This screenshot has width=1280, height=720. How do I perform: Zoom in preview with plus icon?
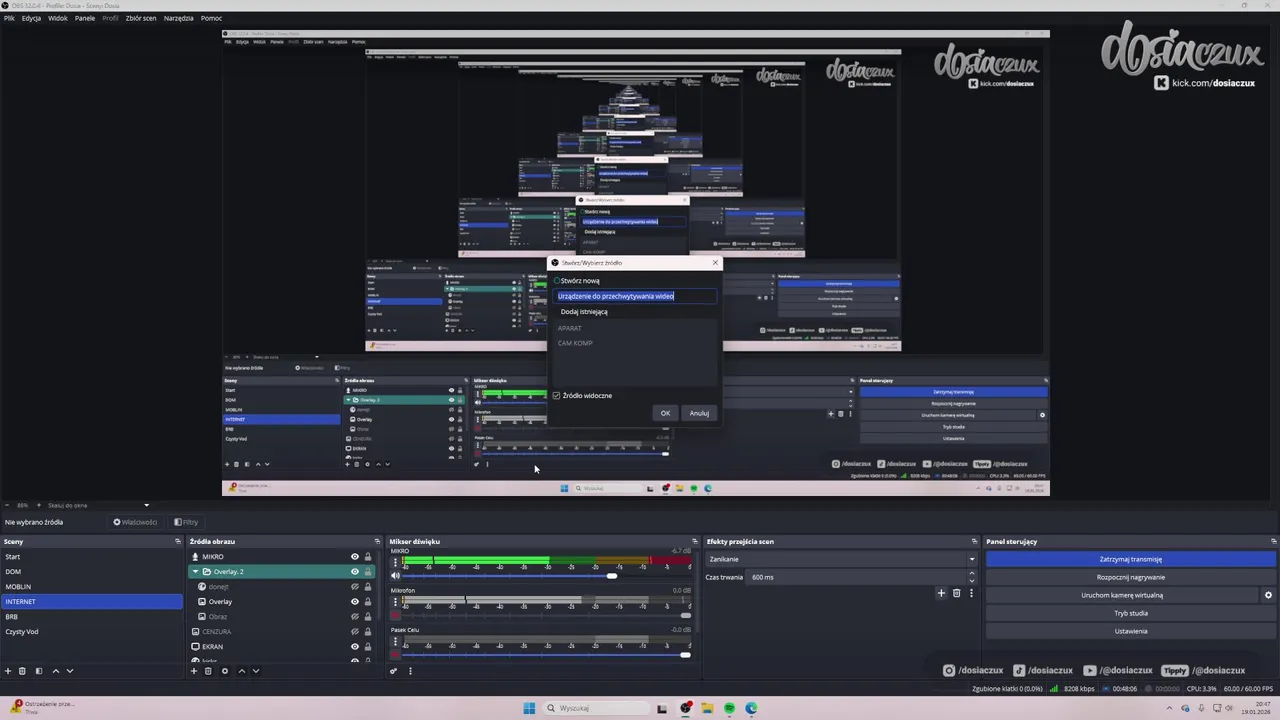pyautogui.click(x=39, y=505)
